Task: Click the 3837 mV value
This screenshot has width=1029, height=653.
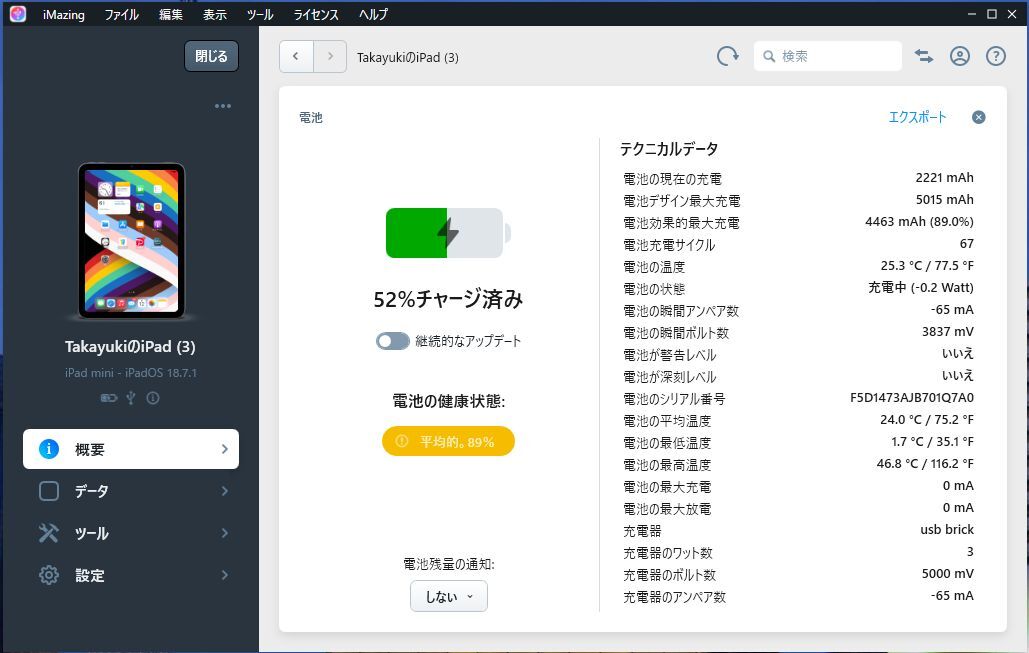Action: click(948, 331)
